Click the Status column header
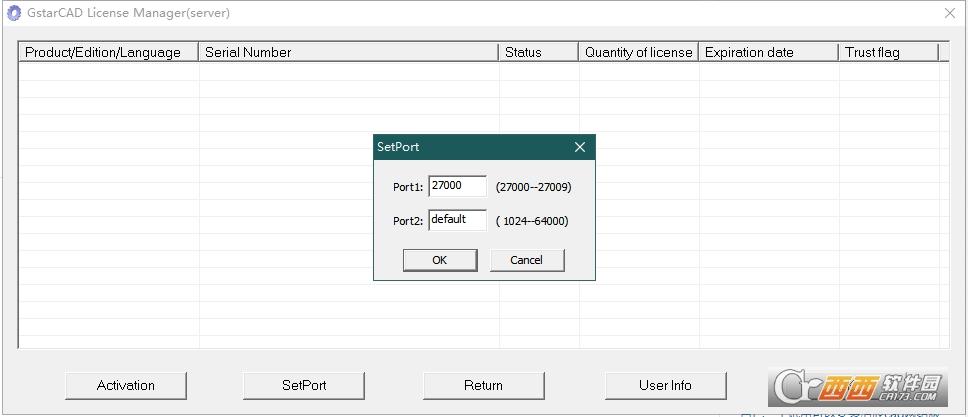Image resolution: width=968 pixels, height=417 pixels. pos(538,53)
